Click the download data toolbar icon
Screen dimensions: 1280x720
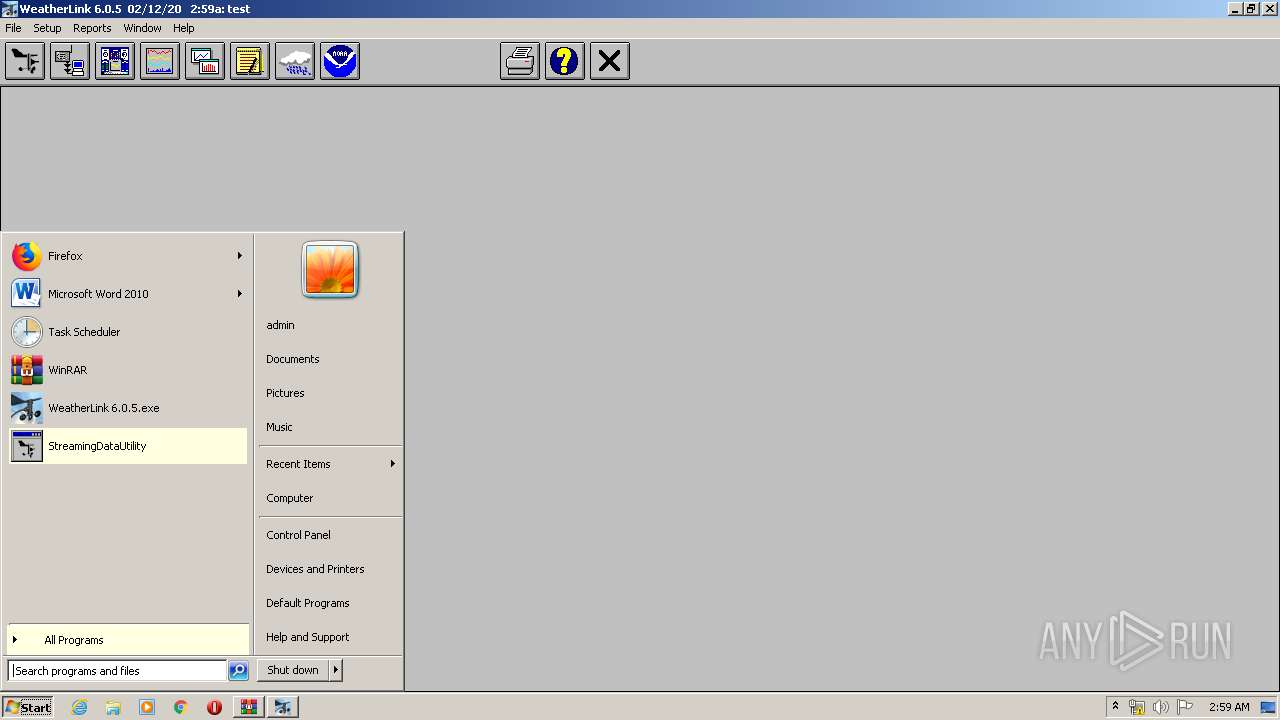click(x=70, y=61)
